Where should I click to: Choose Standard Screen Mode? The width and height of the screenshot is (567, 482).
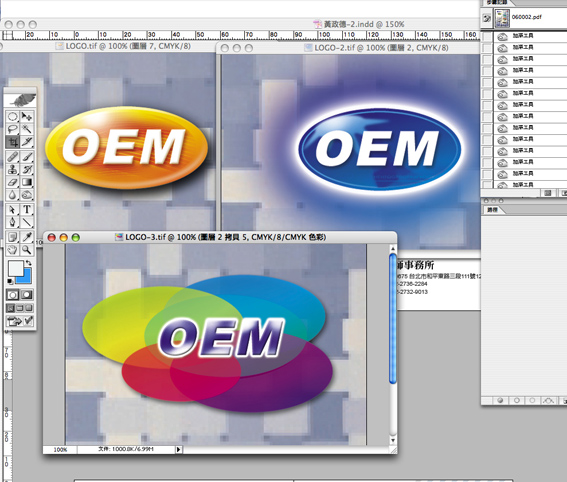pyautogui.click(x=10, y=308)
